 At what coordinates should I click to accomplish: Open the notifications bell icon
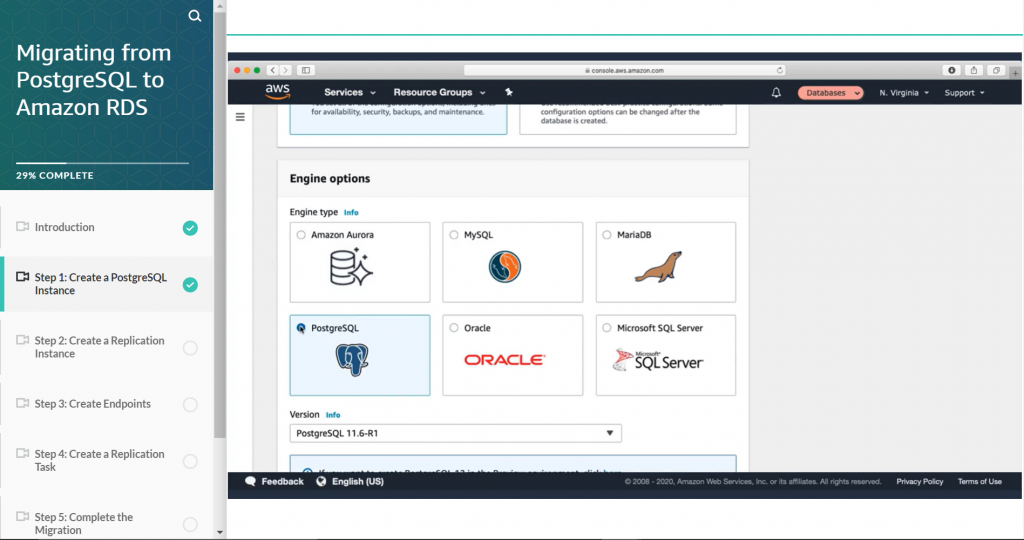[776, 93]
